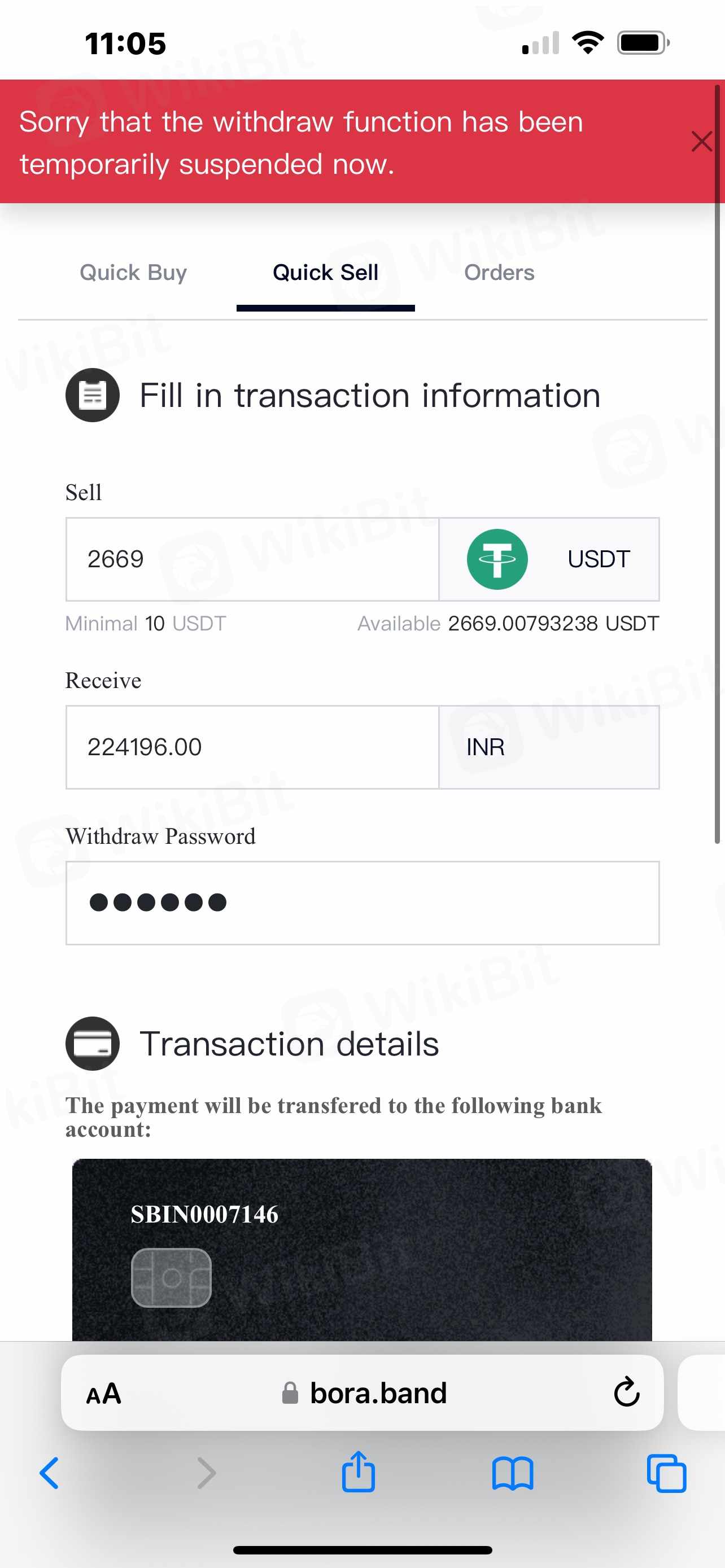
Task: Tap the Transaction details card icon
Action: 93,1043
